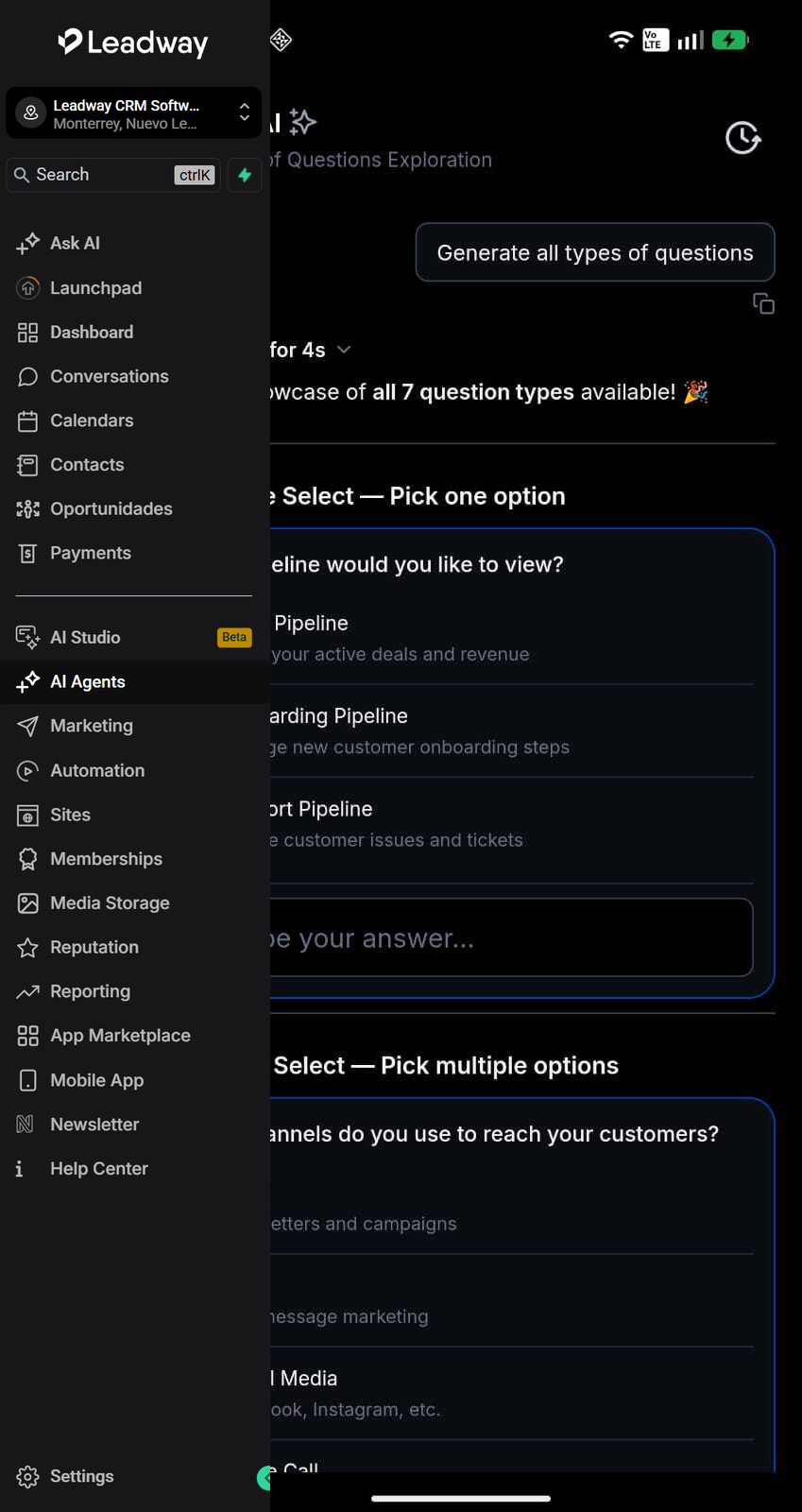Expand the thought duration chevron
Viewport: 802px width, 1512px height.
[344, 350]
